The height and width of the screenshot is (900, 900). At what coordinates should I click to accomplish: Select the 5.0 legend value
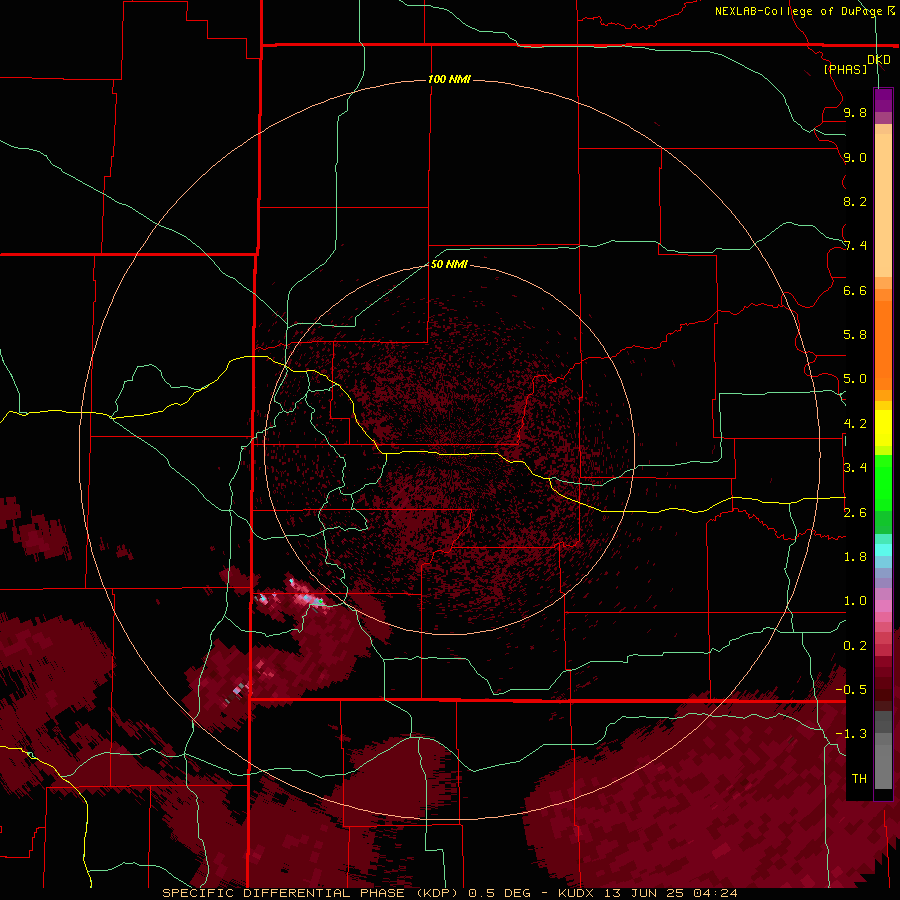click(x=855, y=379)
